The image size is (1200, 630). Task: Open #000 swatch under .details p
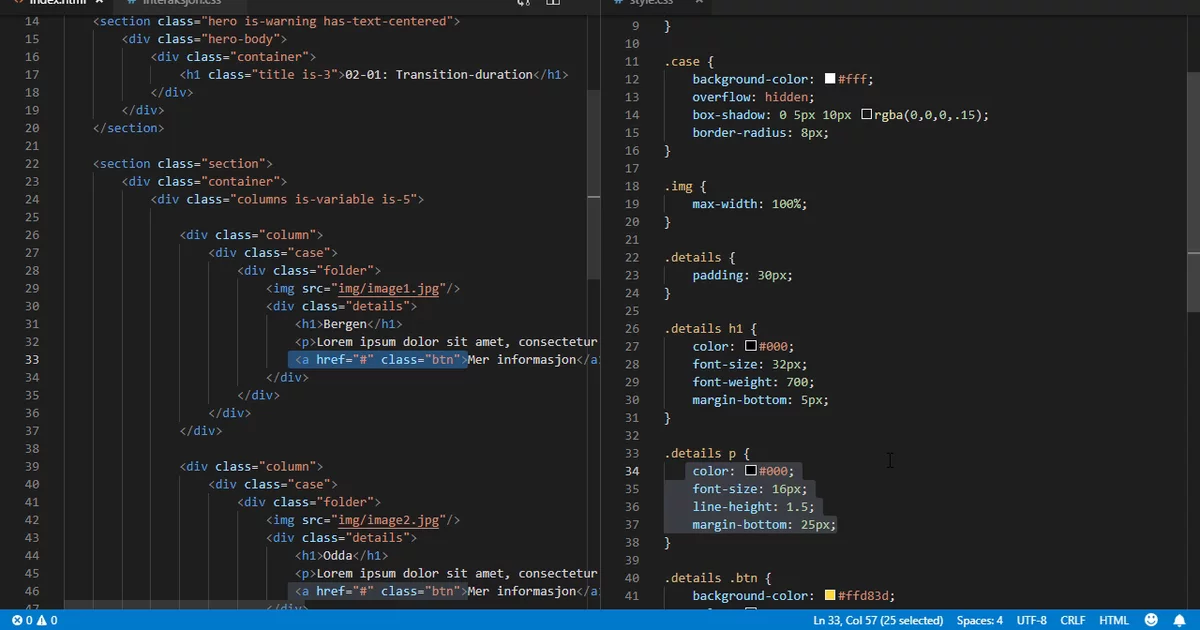[751, 471]
